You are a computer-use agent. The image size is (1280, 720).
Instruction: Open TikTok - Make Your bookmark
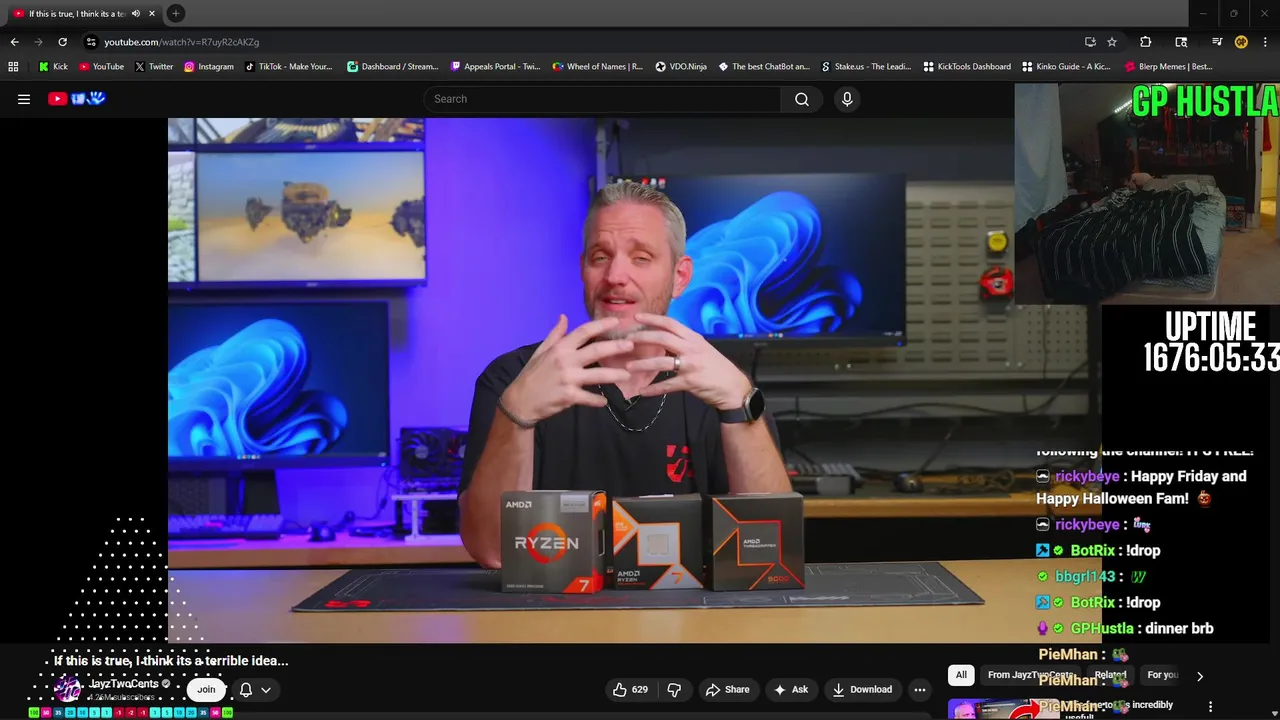(x=288, y=67)
